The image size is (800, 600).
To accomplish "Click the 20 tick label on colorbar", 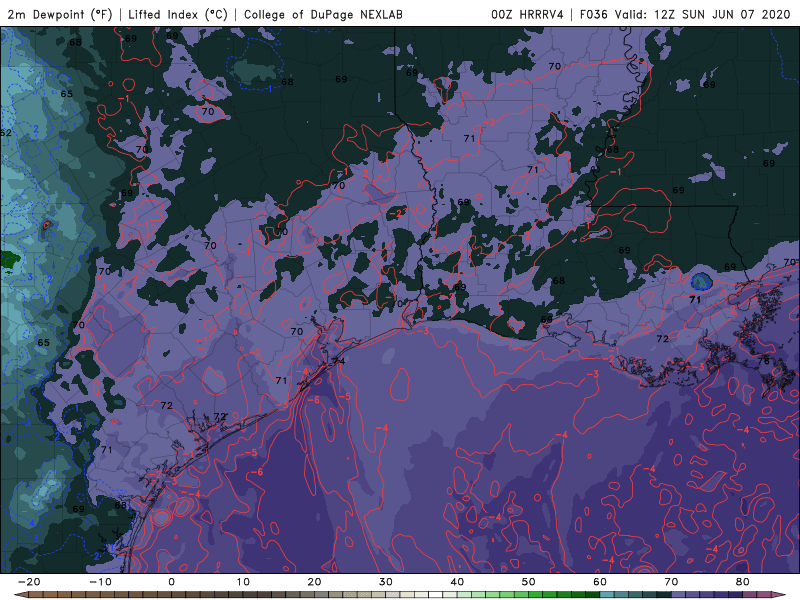I will 314,582.
